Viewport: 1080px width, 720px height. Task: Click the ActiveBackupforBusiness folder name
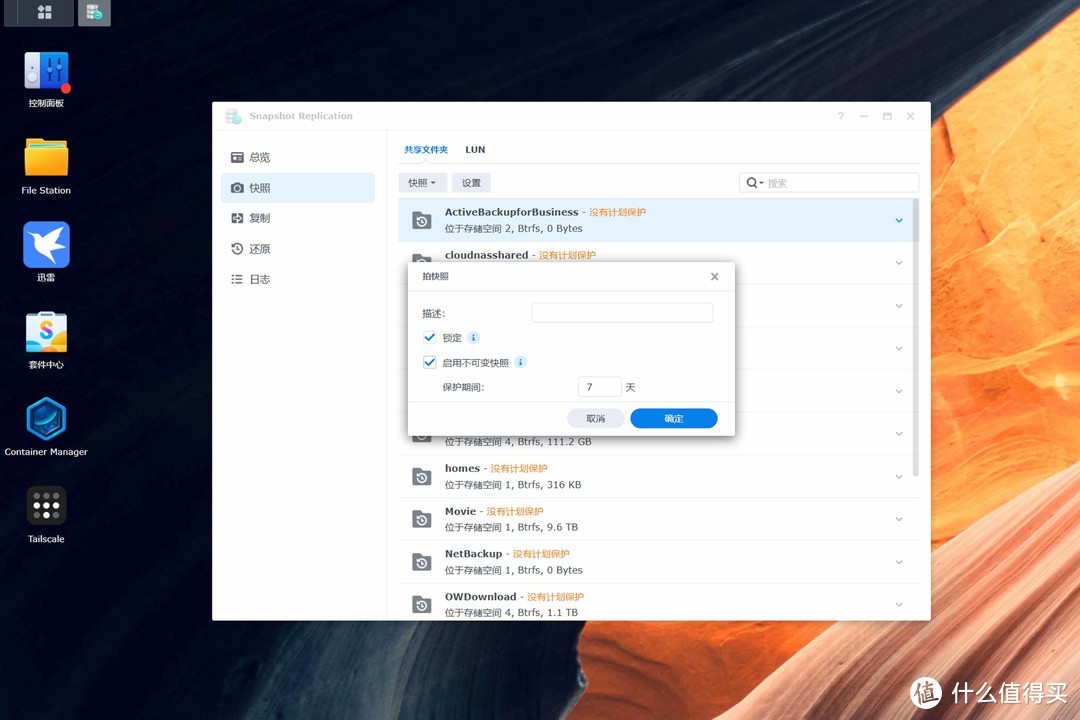(x=511, y=212)
